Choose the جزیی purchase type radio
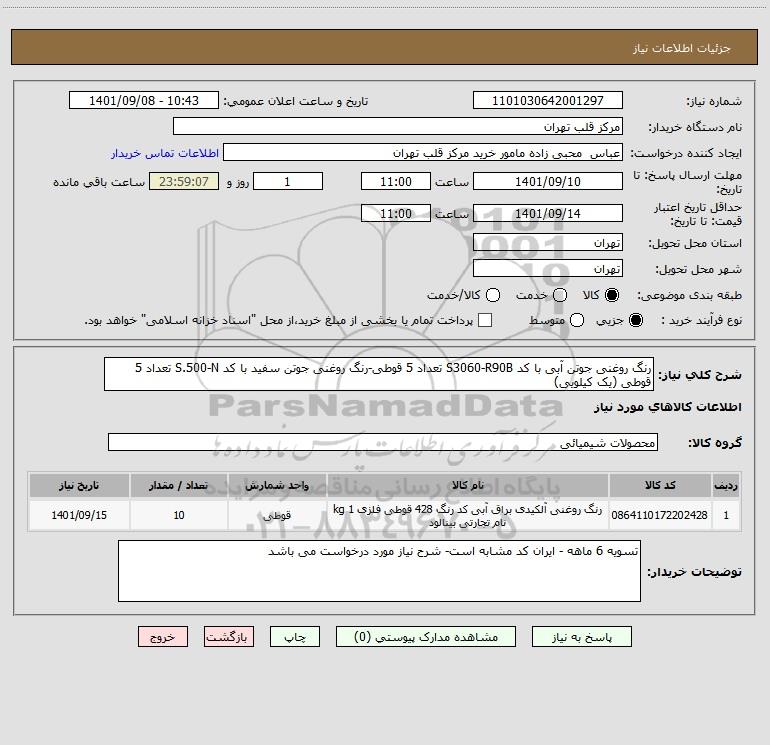The height and width of the screenshot is (745, 770). pos(635,320)
